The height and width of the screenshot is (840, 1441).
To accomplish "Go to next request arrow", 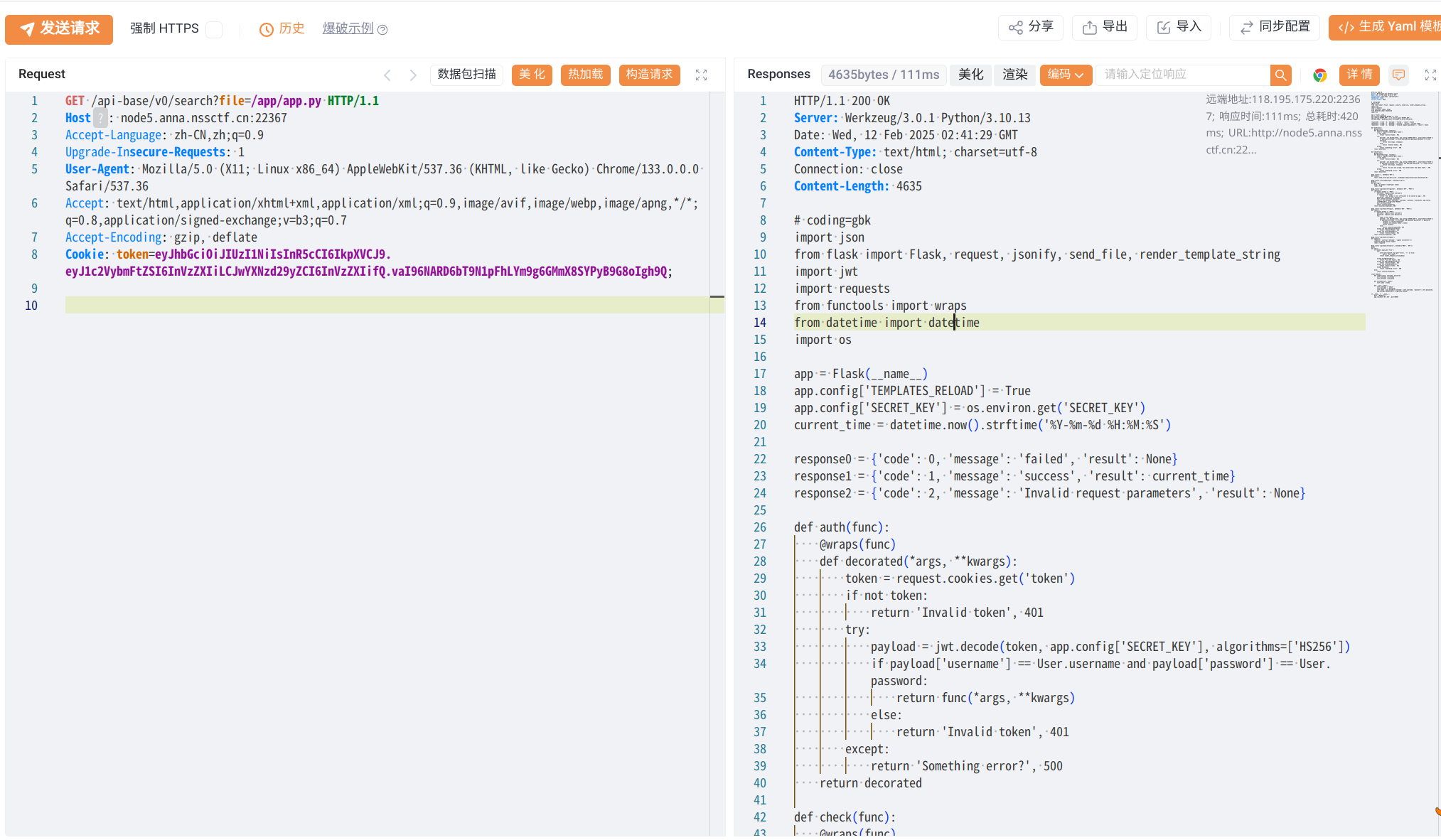I will click(413, 75).
